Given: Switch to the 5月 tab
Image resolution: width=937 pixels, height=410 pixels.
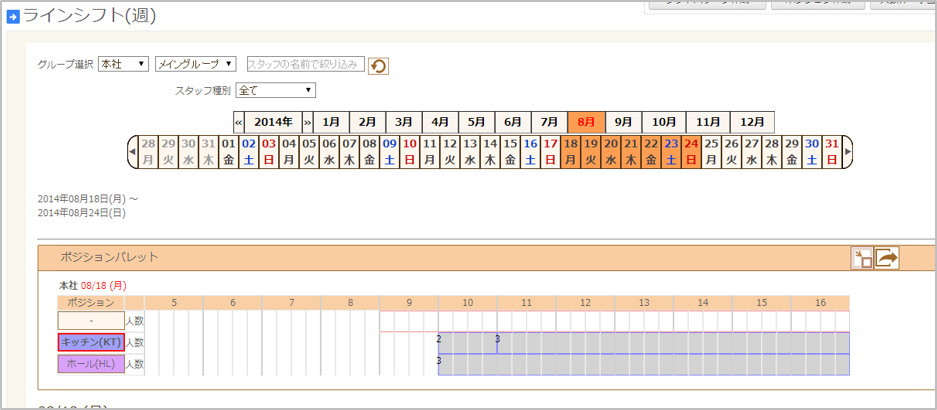Looking at the screenshot, I should (x=477, y=122).
